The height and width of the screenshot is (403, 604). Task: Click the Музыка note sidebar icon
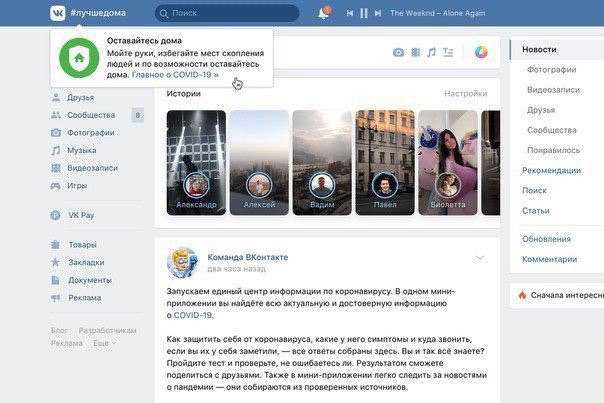pos(56,150)
